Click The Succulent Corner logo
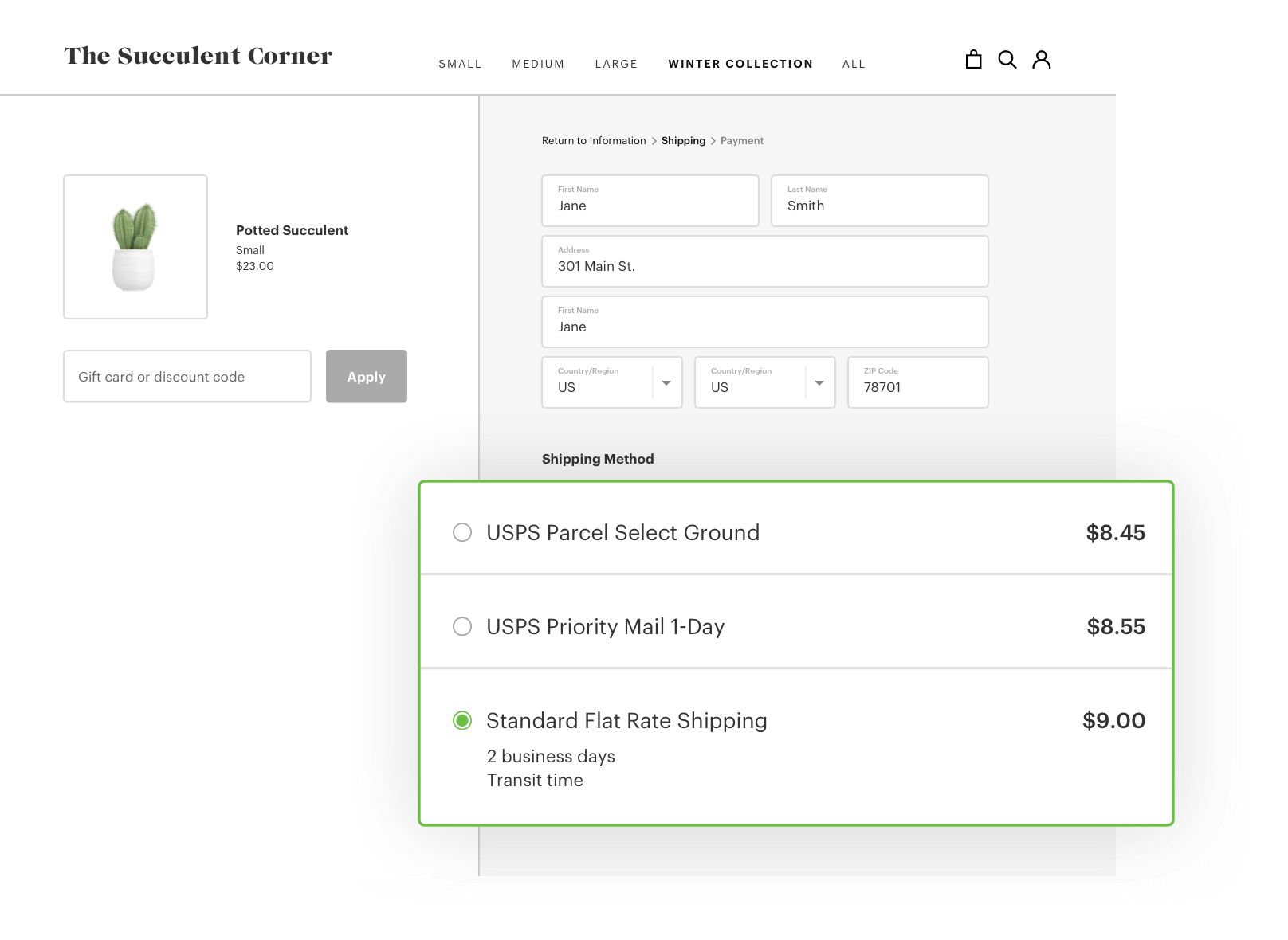The width and height of the screenshot is (1288, 940). [198, 56]
